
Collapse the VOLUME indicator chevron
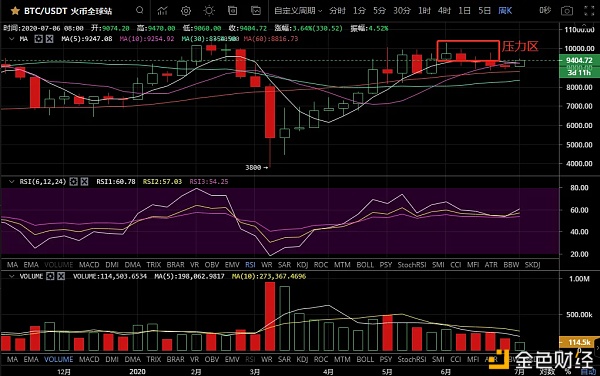[x=11, y=276]
